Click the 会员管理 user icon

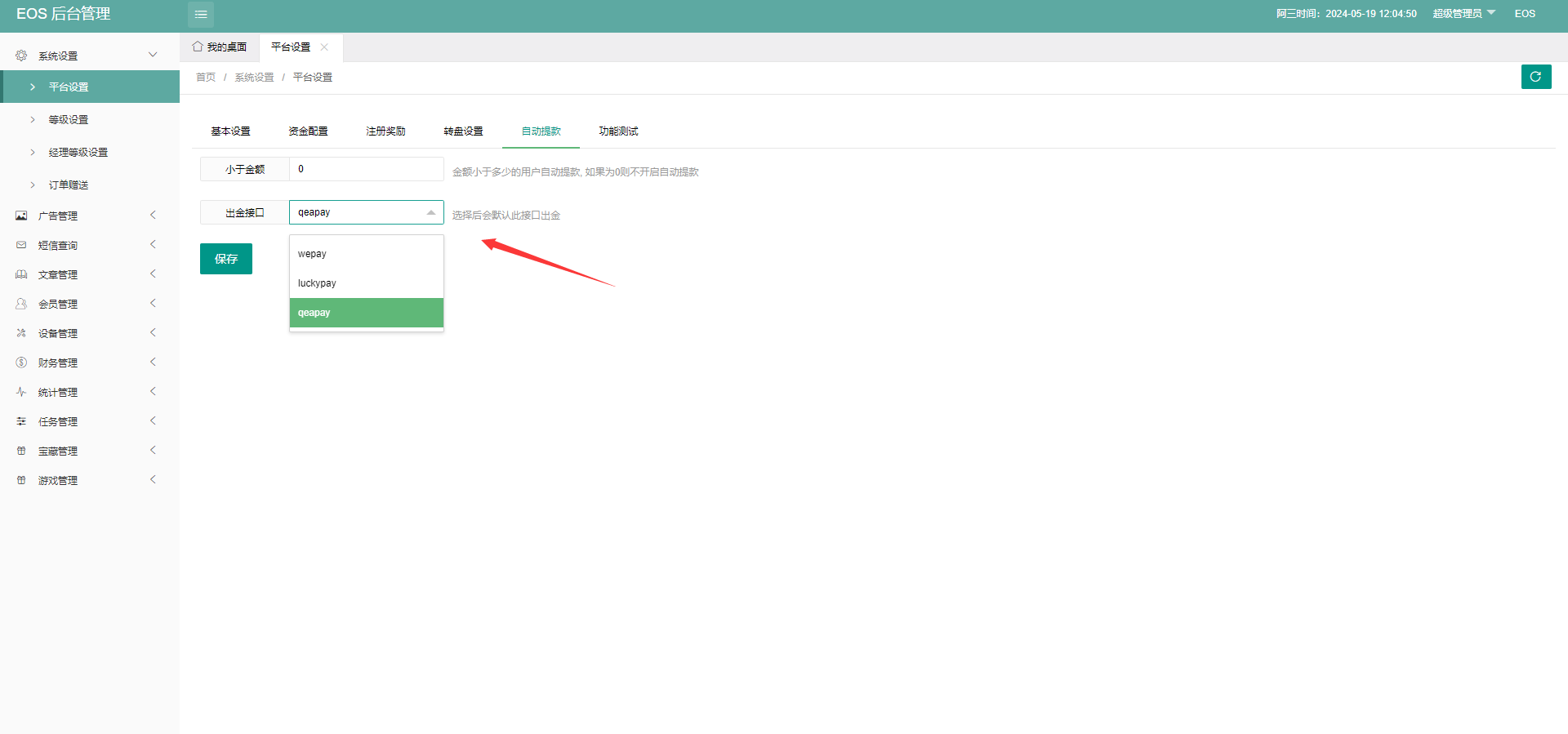pos(21,304)
